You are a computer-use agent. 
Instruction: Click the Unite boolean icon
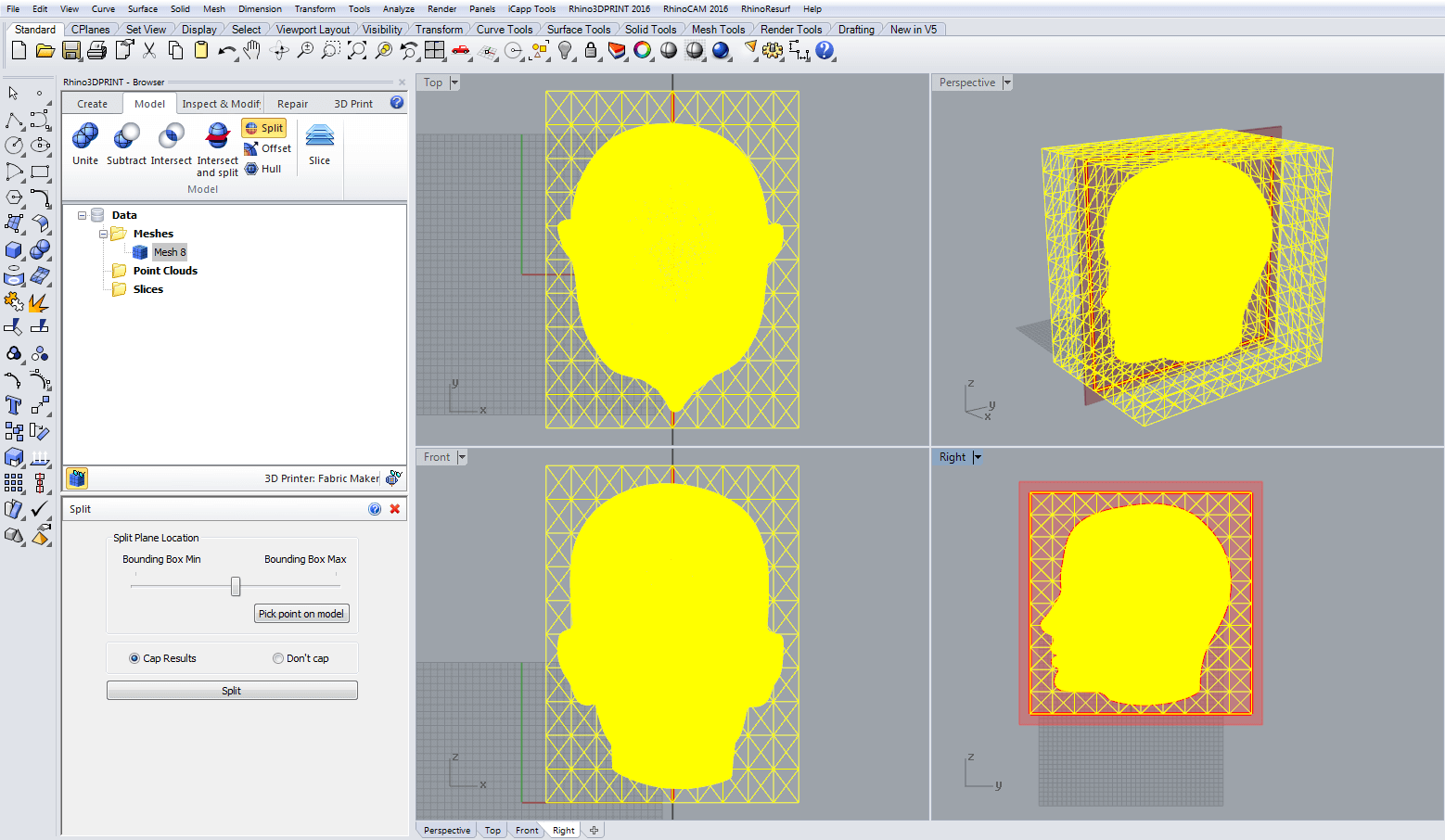85,137
